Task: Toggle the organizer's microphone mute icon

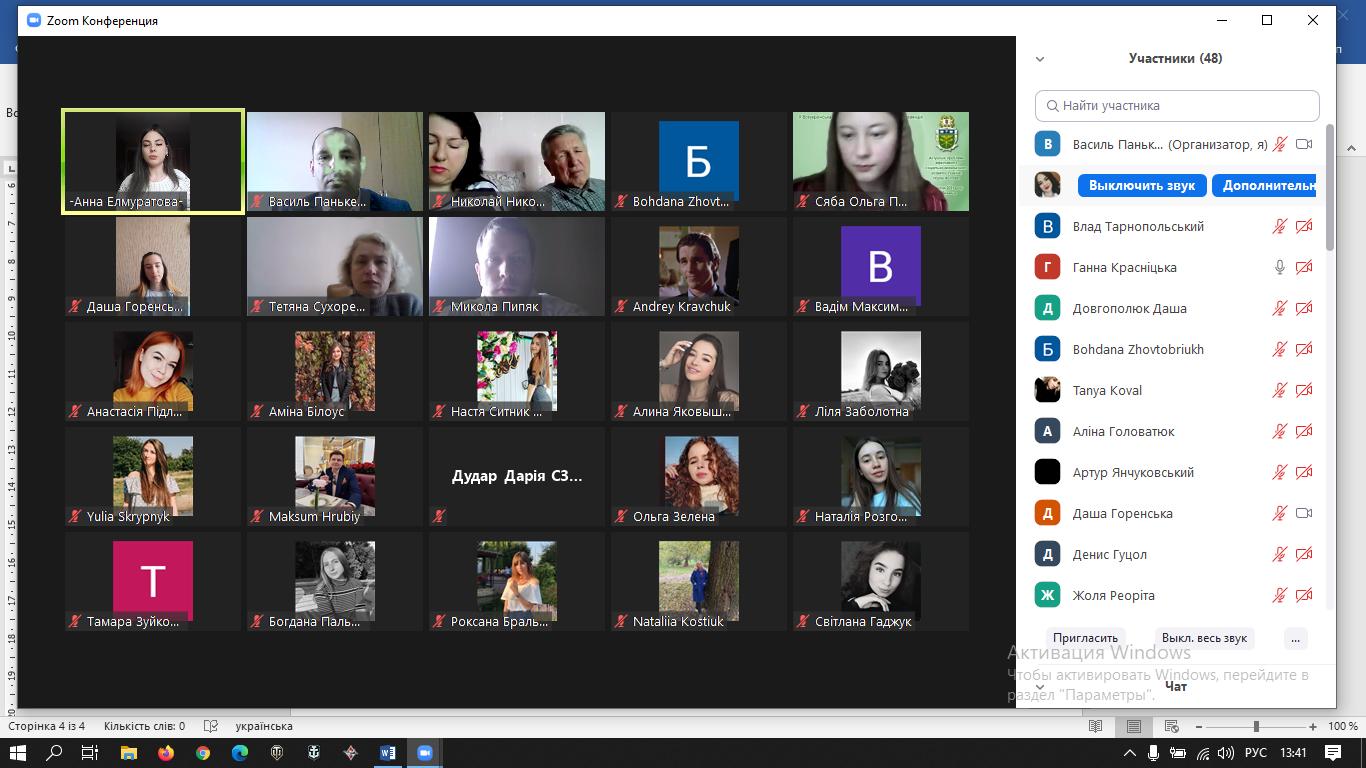Action: [1279, 144]
